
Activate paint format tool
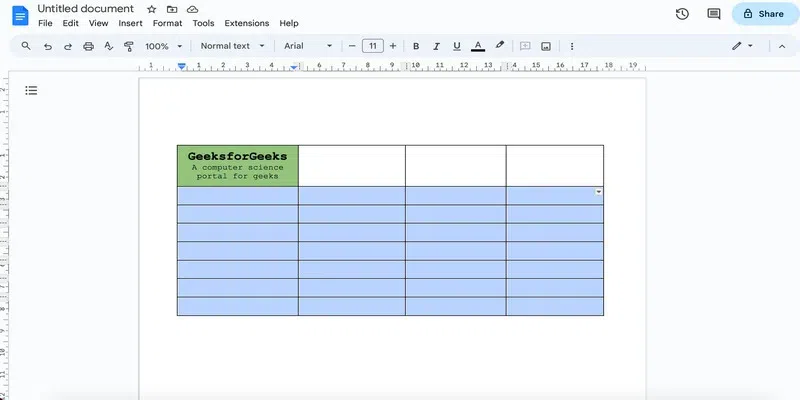point(129,46)
